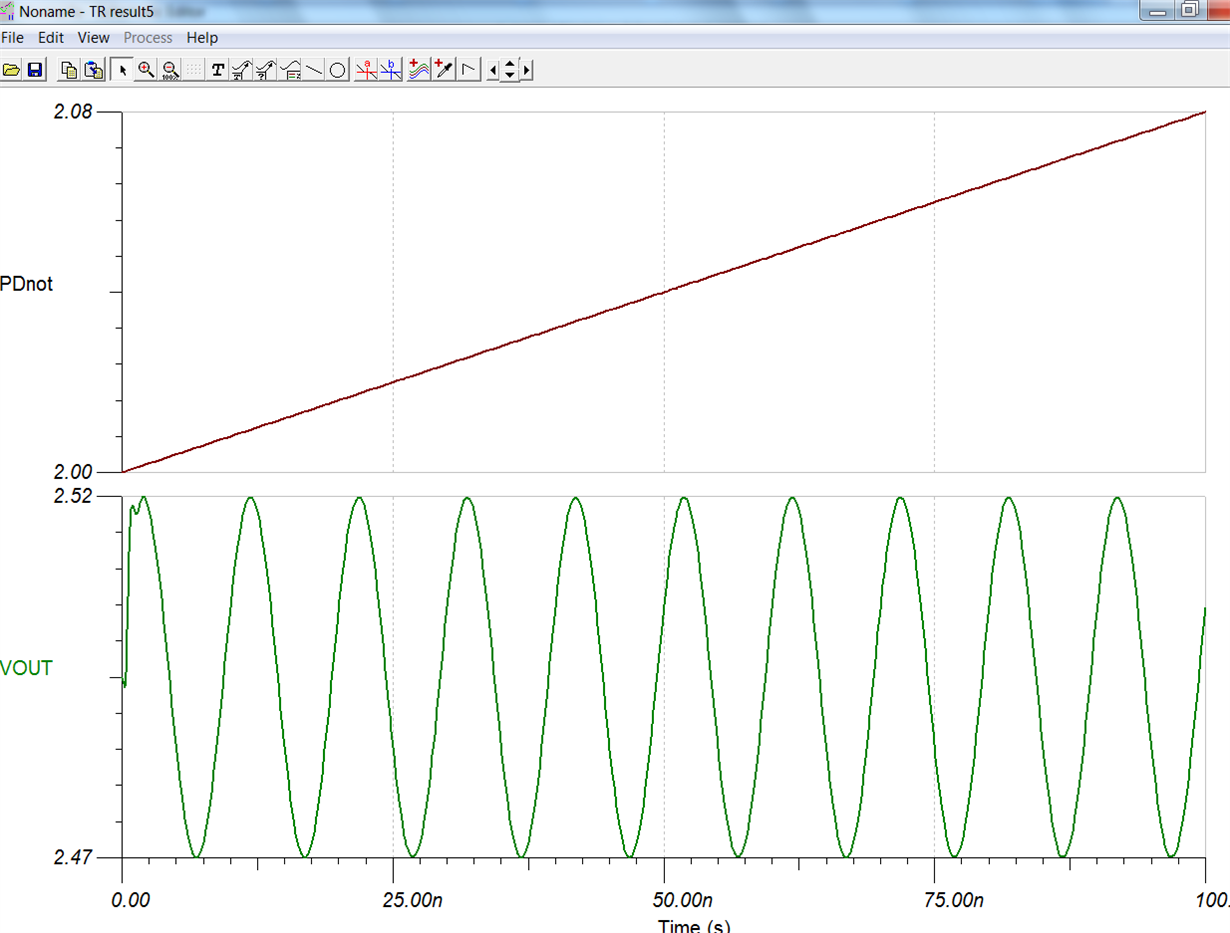1230x933 pixels.
Task: Click the Open file folder icon
Action: [x=12, y=70]
